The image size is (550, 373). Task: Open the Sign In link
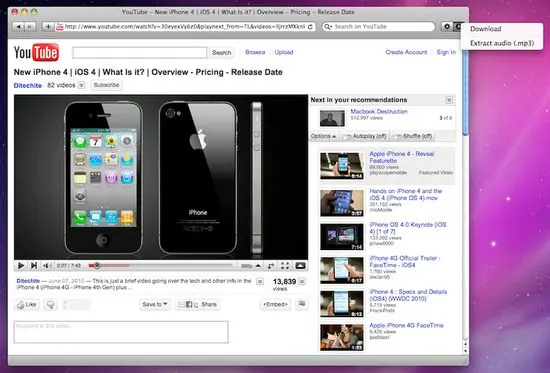[x=446, y=52]
